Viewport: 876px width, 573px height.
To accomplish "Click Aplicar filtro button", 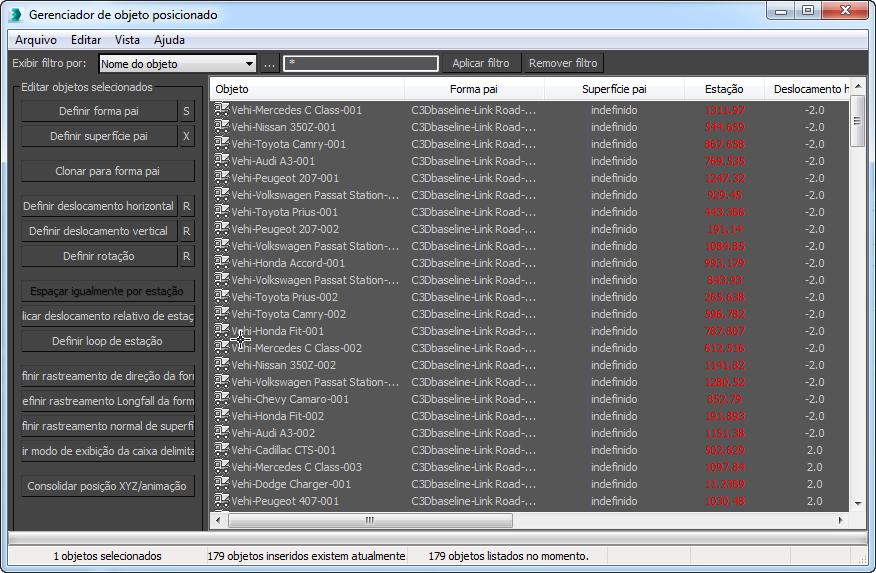I will click(x=481, y=63).
